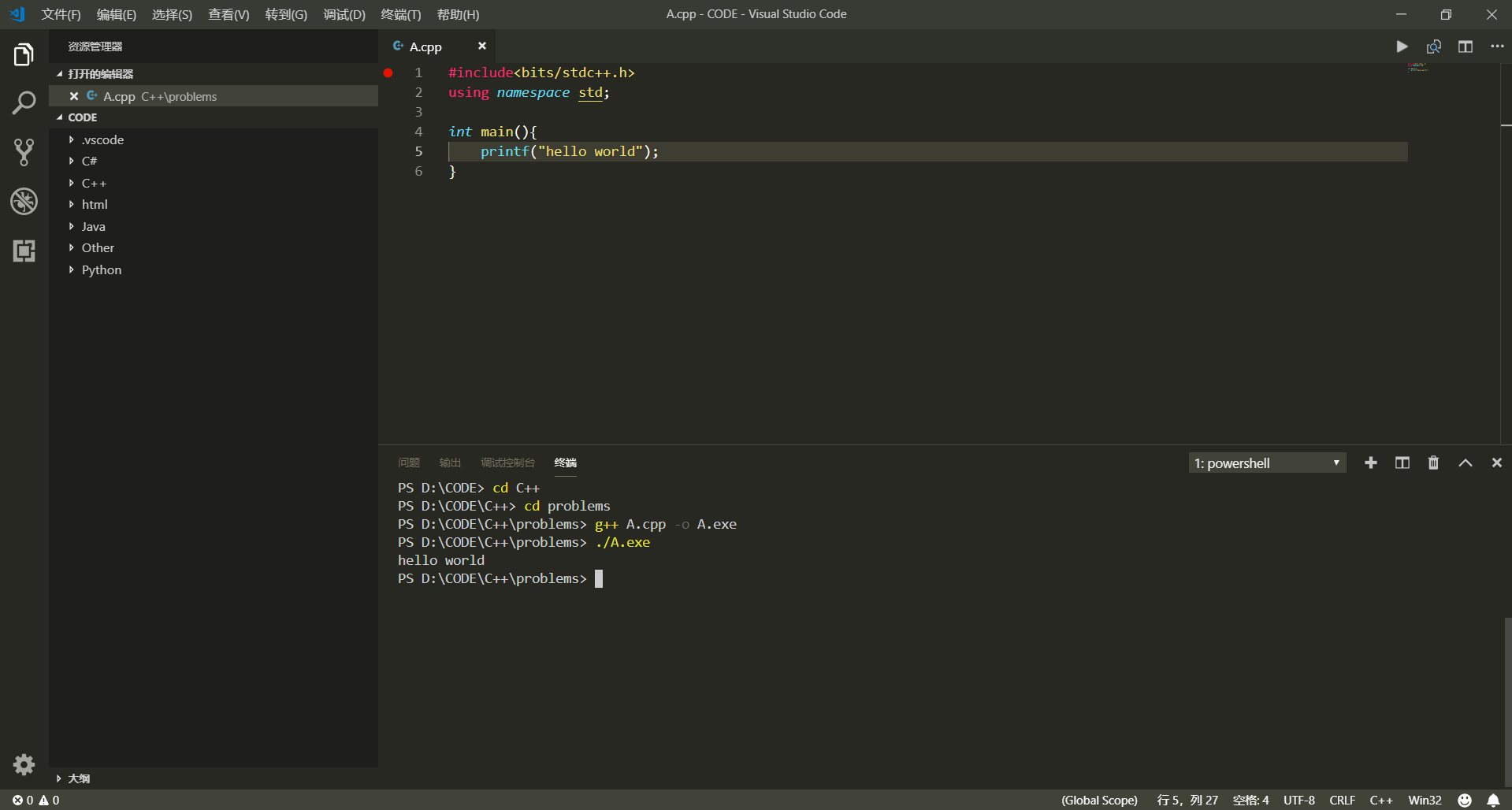Split the terminal panel
Image resolution: width=1512 pixels, height=810 pixels.
point(1402,463)
